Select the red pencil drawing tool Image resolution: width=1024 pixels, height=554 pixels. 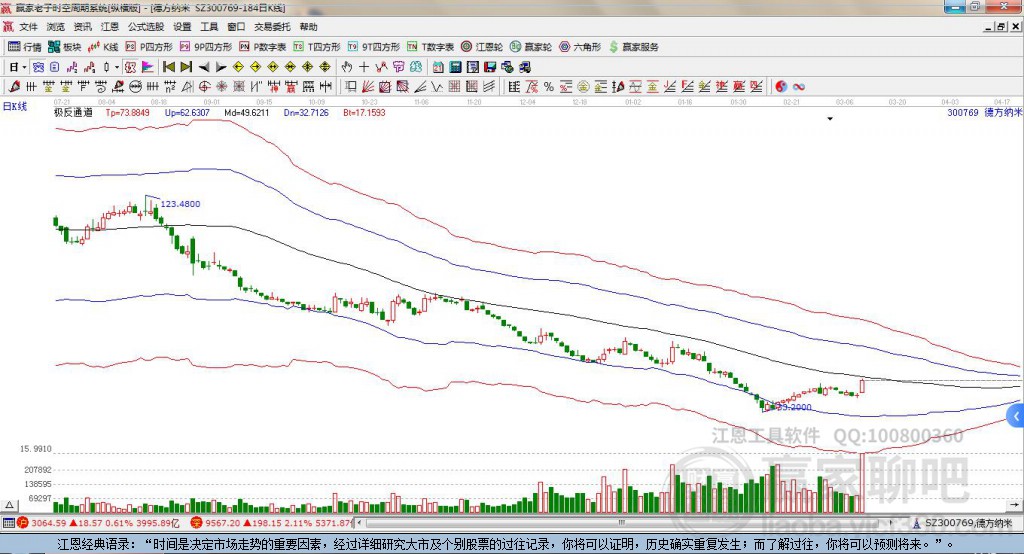click(x=14, y=87)
